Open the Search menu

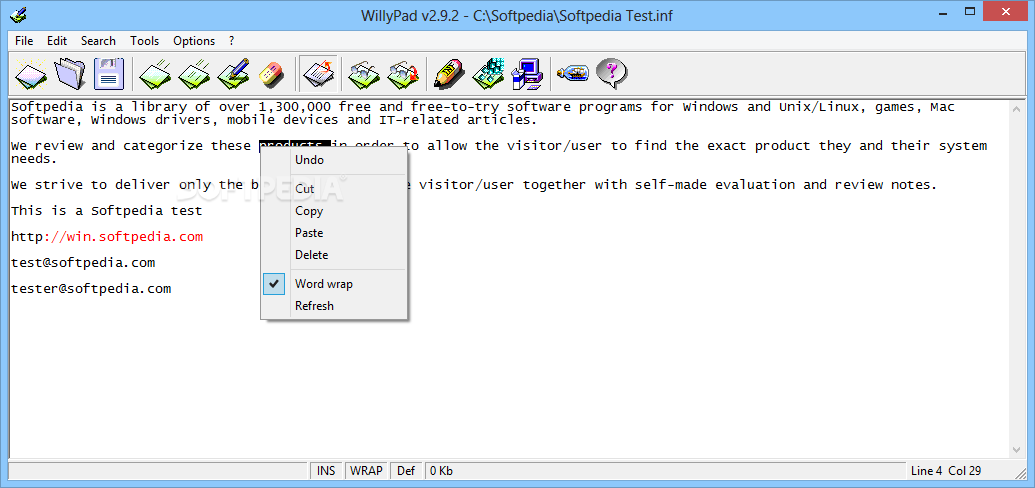(98, 41)
